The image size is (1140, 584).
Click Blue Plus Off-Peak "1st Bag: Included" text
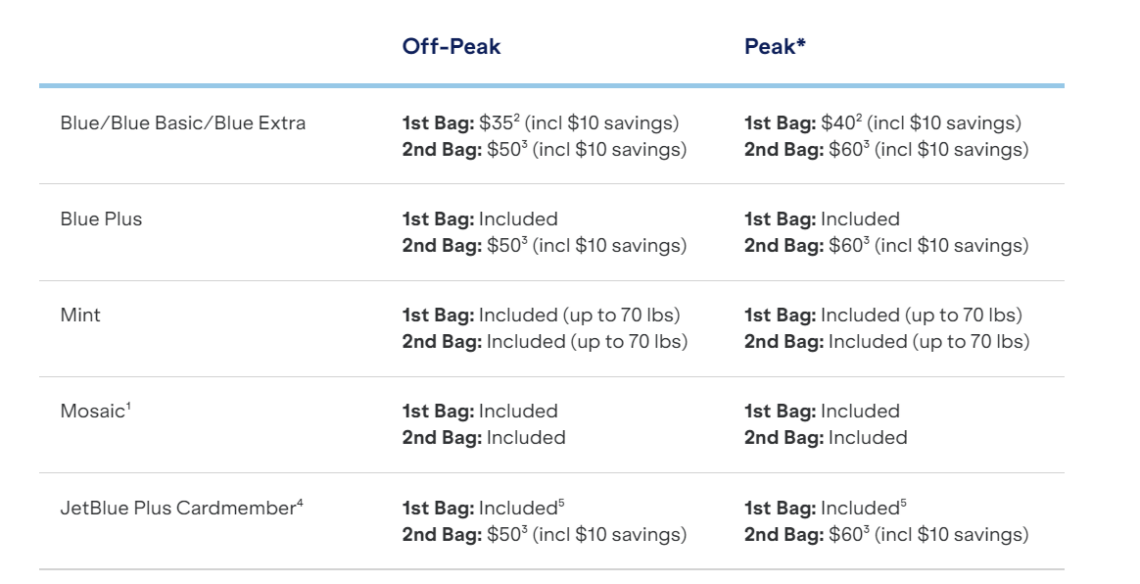coord(479,219)
